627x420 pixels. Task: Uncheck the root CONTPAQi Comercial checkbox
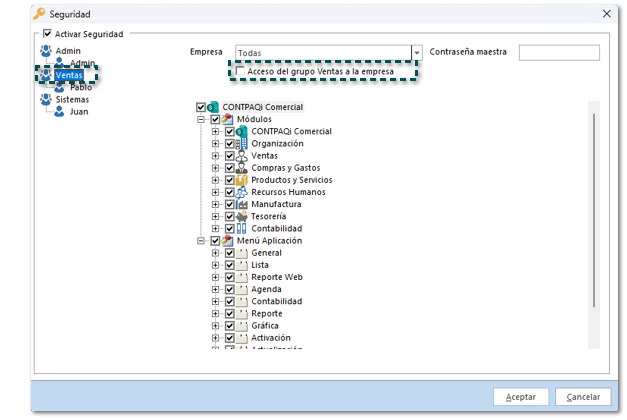pos(201,107)
